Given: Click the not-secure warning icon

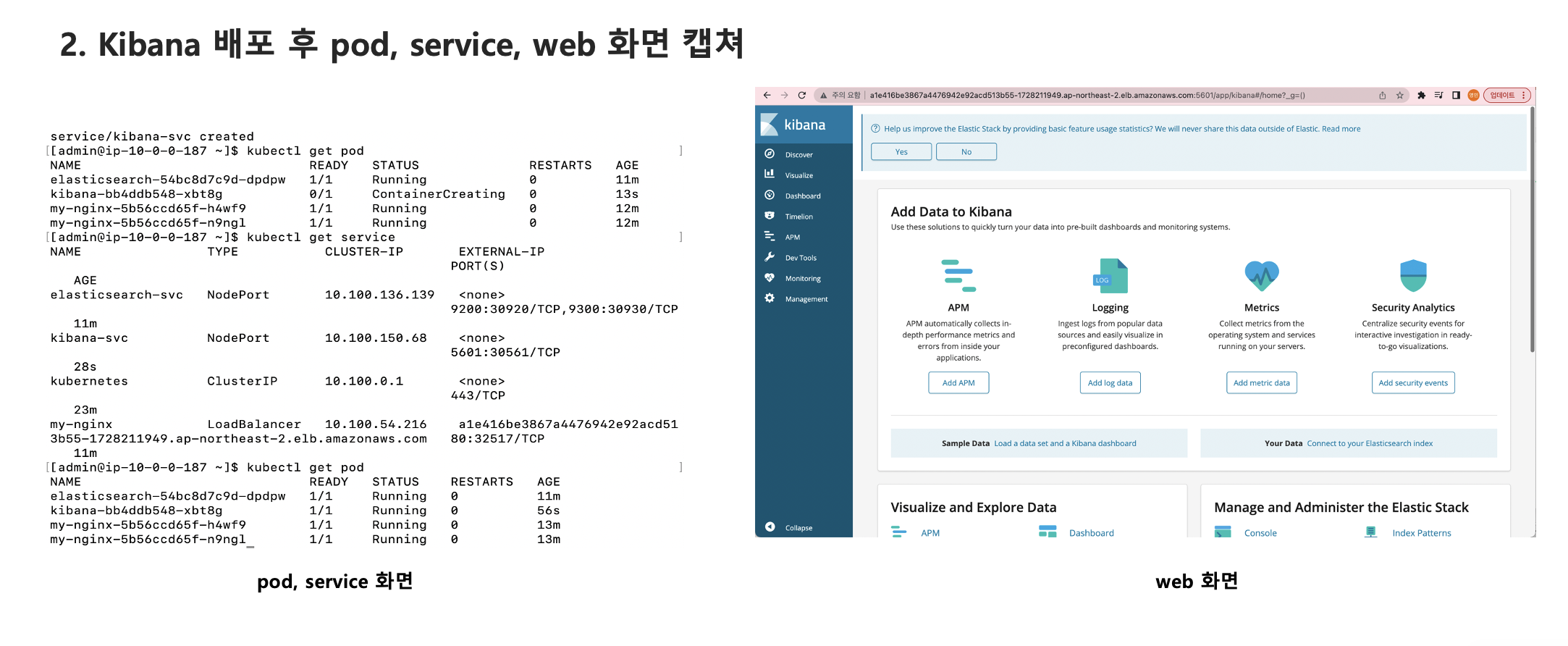Looking at the screenshot, I should pyautogui.click(x=823, y=96).
